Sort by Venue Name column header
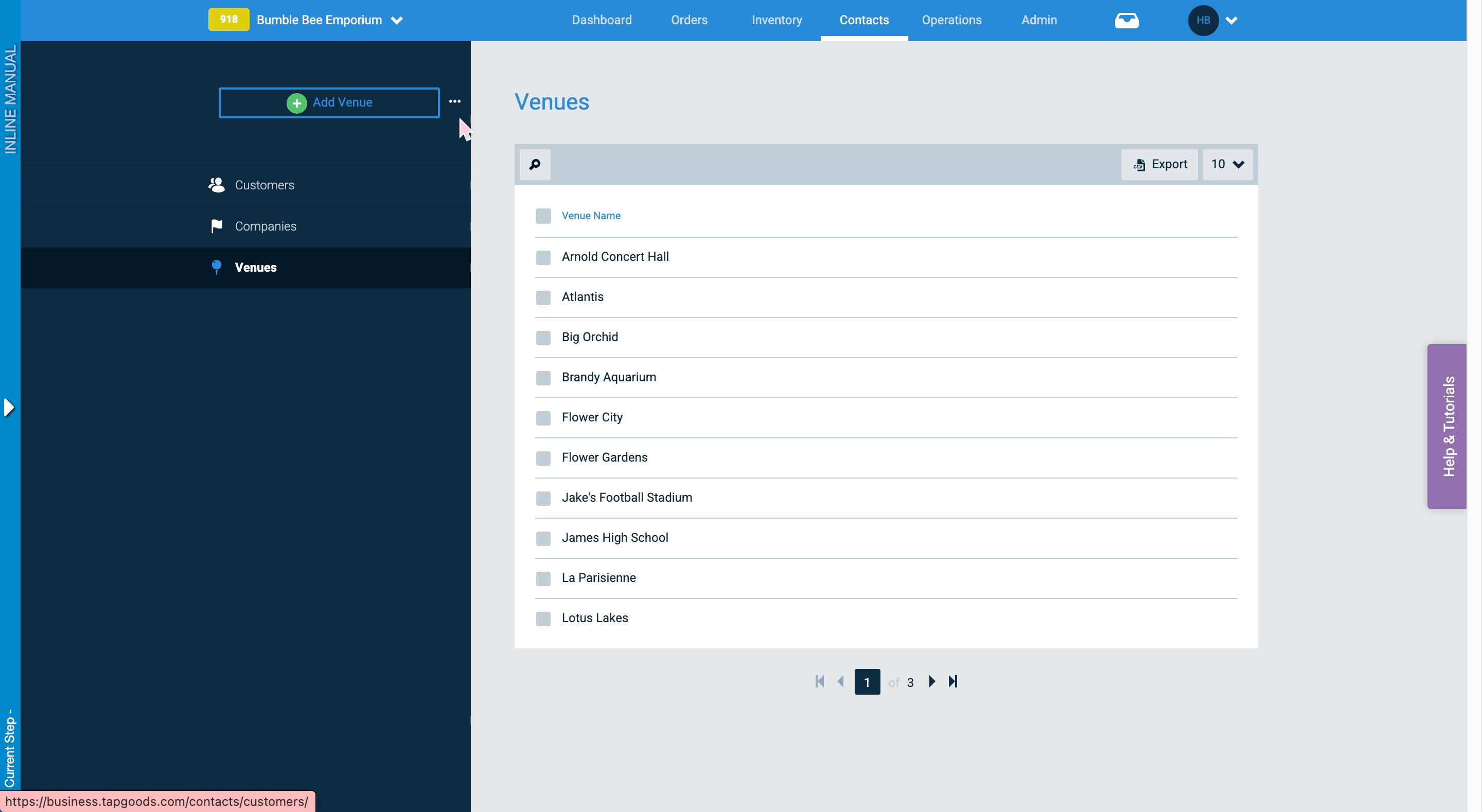1482x812 pixels. (x=591, y=216)
